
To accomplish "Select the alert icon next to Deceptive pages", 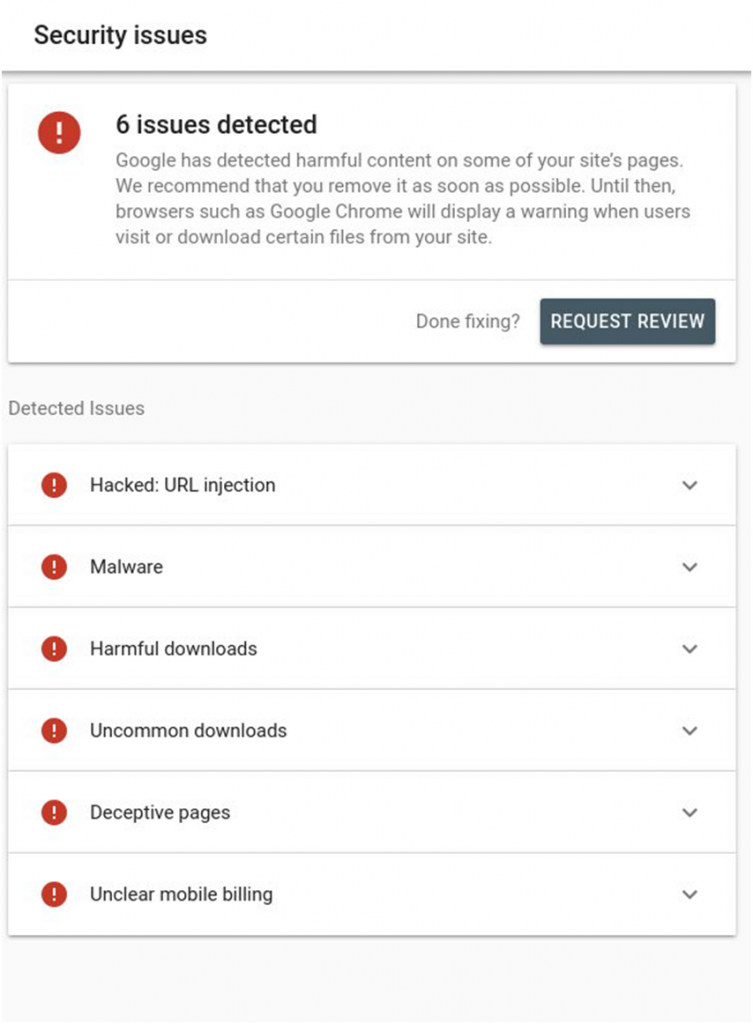I will tap(52, 812).
